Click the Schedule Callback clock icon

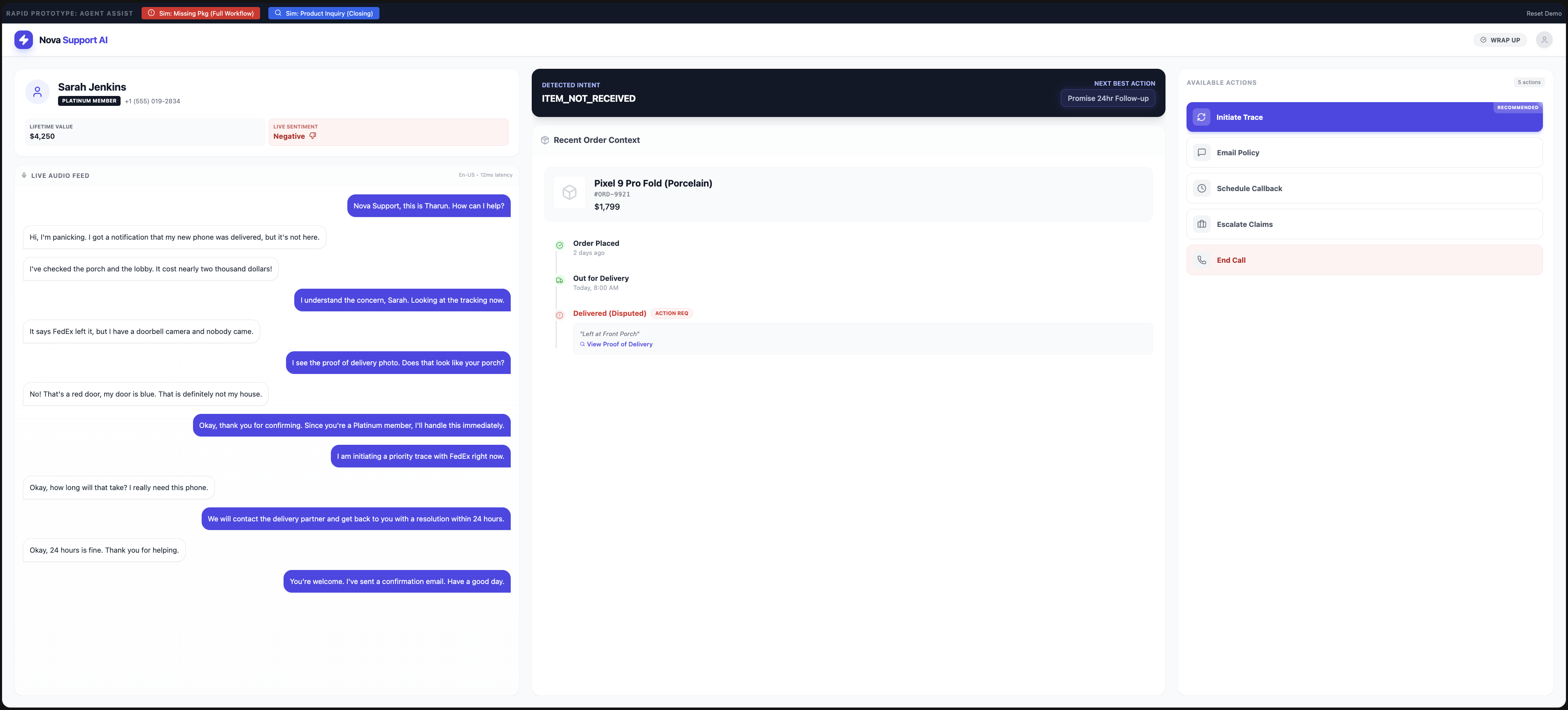click(1202, 189)
